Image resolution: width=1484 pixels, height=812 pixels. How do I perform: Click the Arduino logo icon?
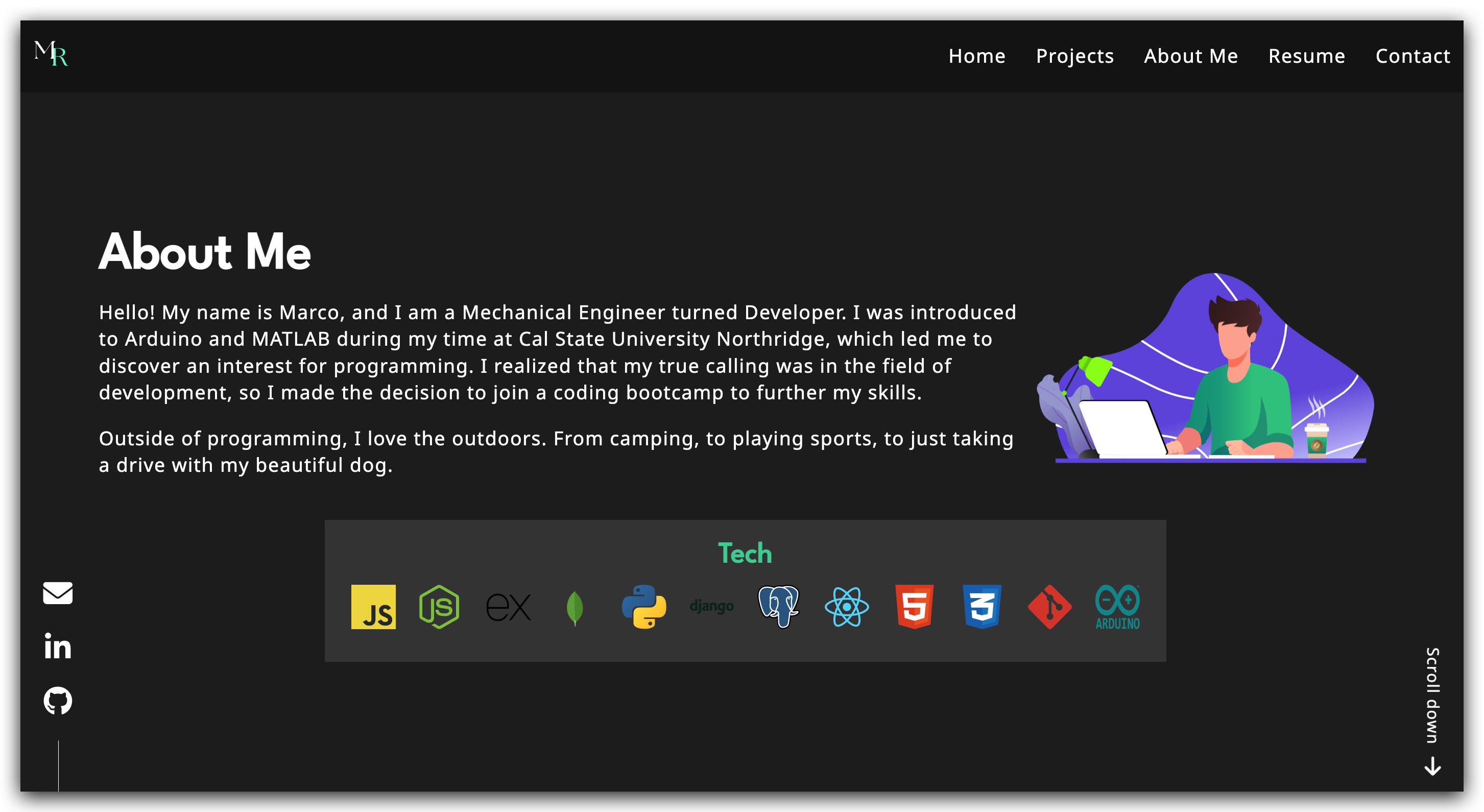1117,607
